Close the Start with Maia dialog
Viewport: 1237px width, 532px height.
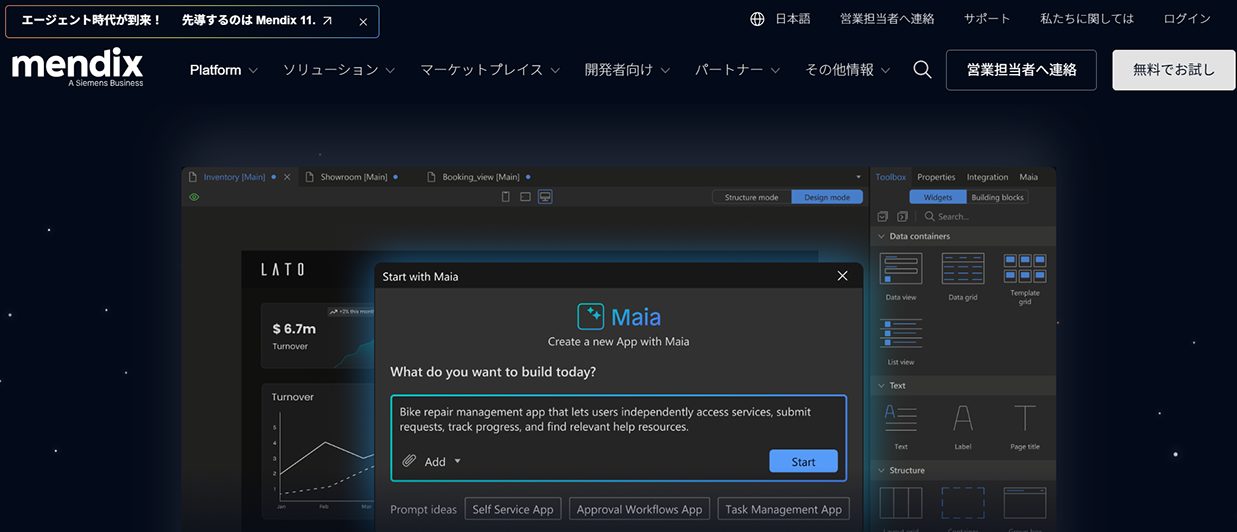pyautogui.click(x=842, y=276)
